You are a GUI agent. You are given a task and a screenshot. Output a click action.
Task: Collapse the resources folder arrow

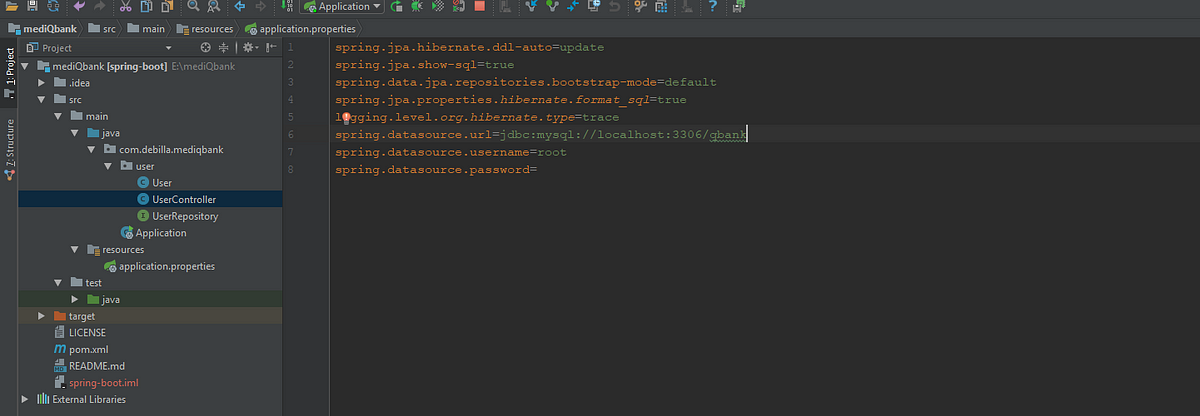point(74,249)
